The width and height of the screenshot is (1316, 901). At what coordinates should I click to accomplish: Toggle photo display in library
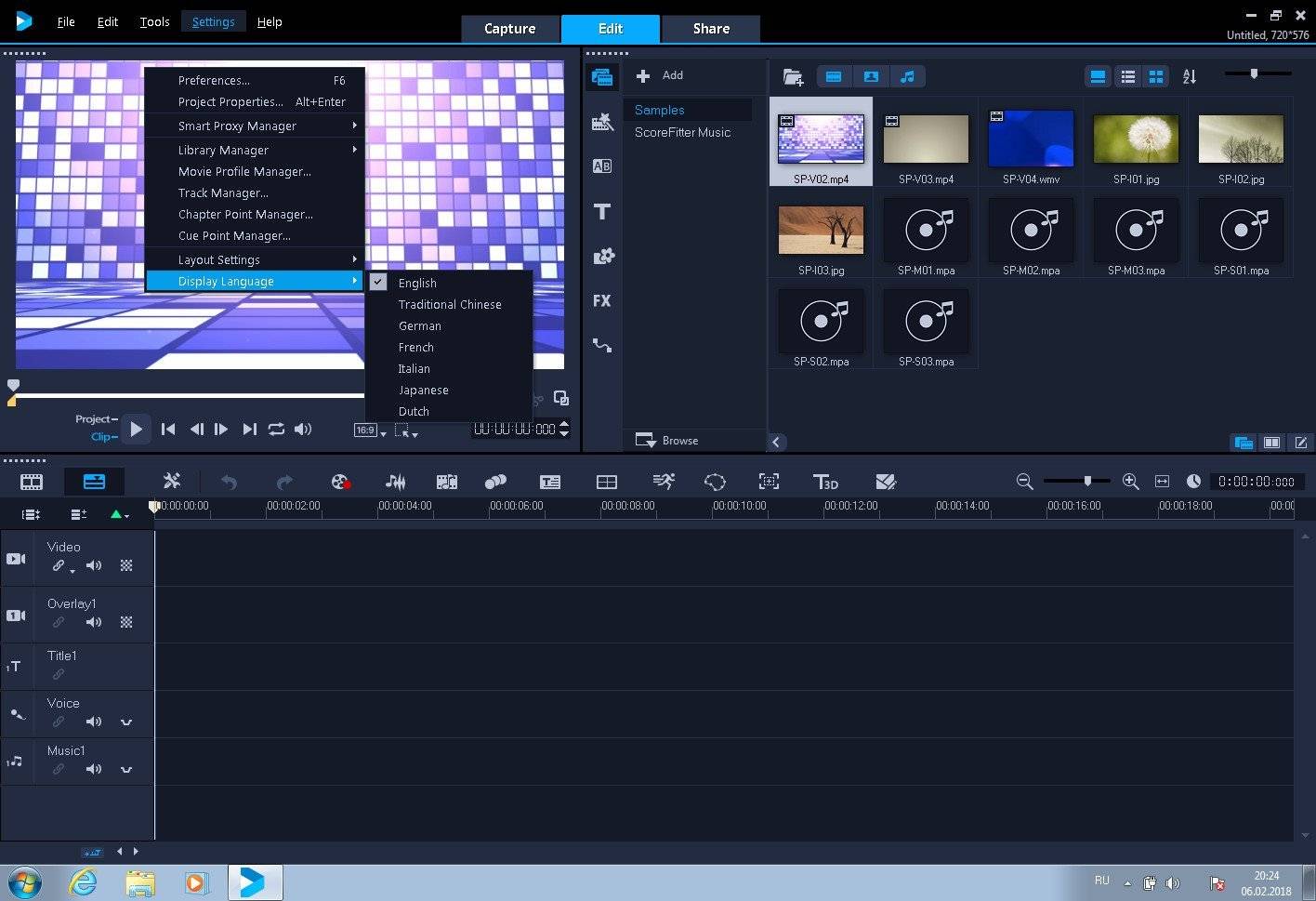click(871, 76)
